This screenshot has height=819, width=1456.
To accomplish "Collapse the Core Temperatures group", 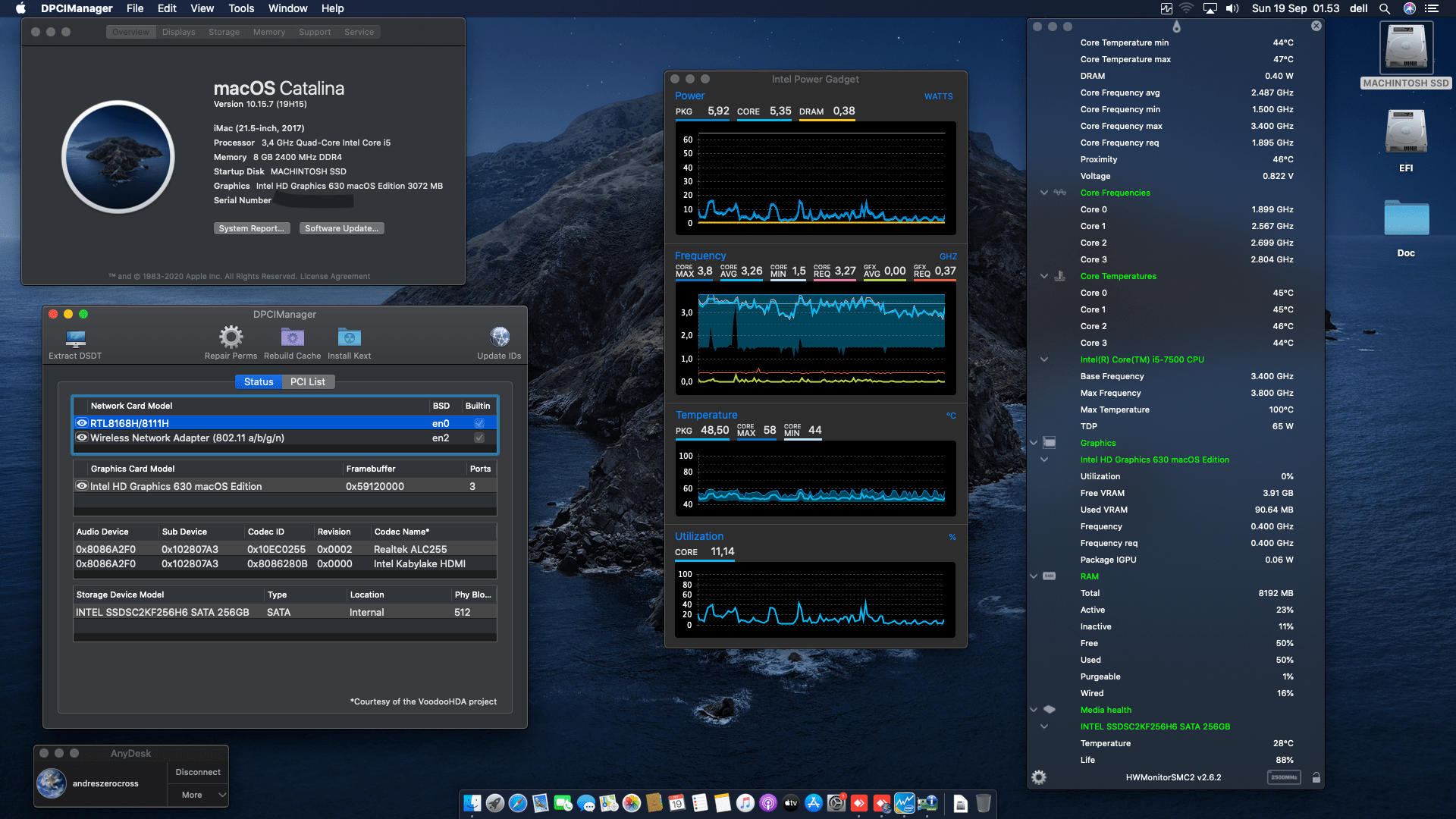I will click(1044, 276).
